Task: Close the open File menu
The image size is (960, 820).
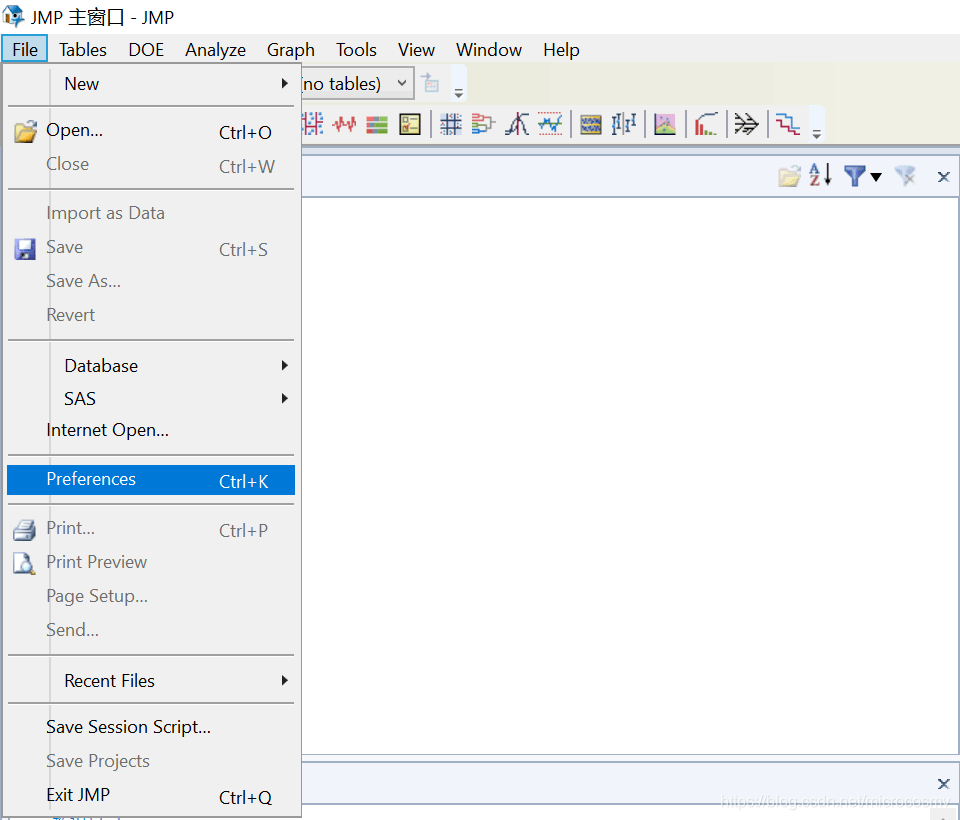Action: pos(24,50)
